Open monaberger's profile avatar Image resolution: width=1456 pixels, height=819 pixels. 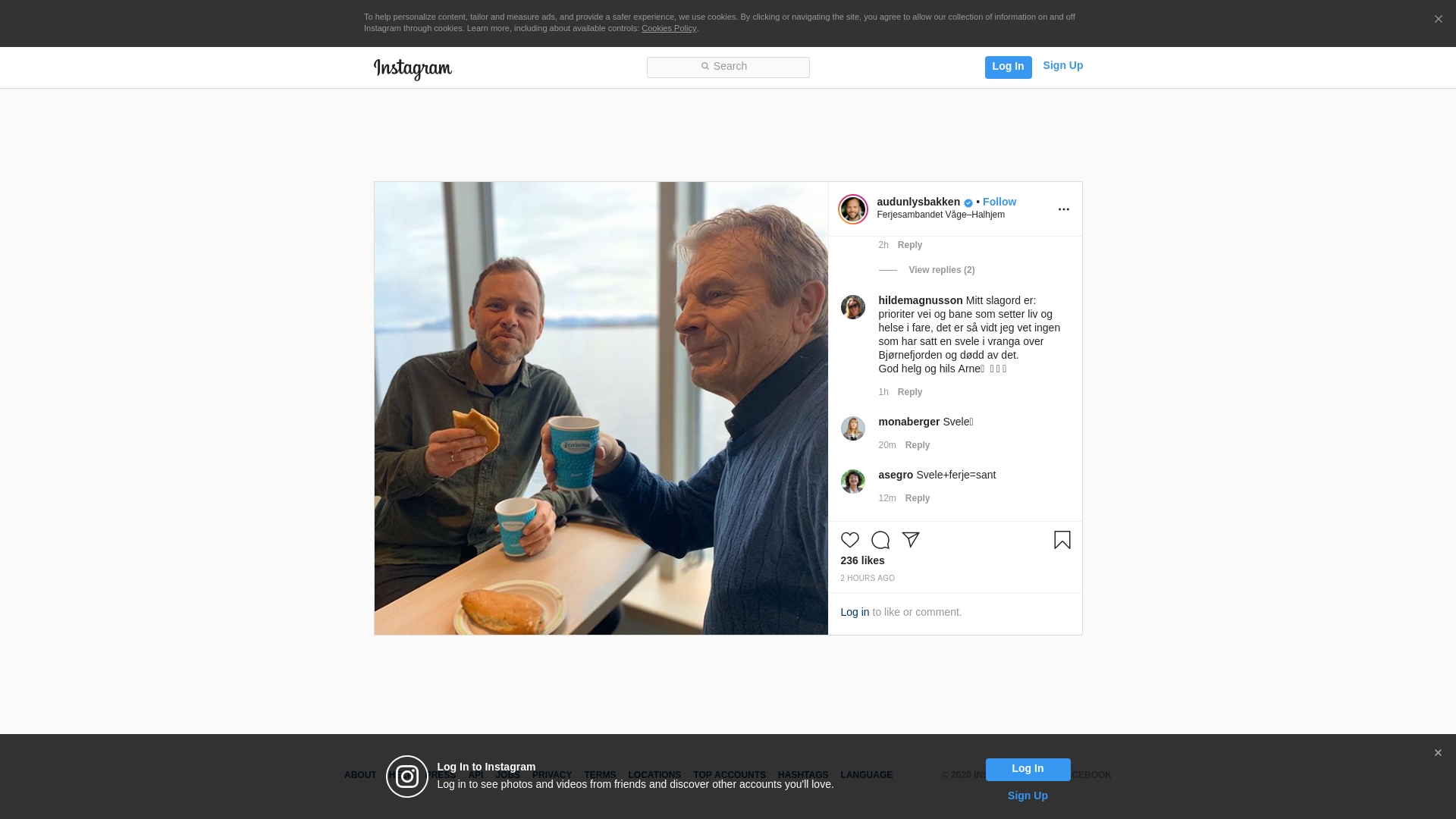pyautogui.click(x=853, y=428)
